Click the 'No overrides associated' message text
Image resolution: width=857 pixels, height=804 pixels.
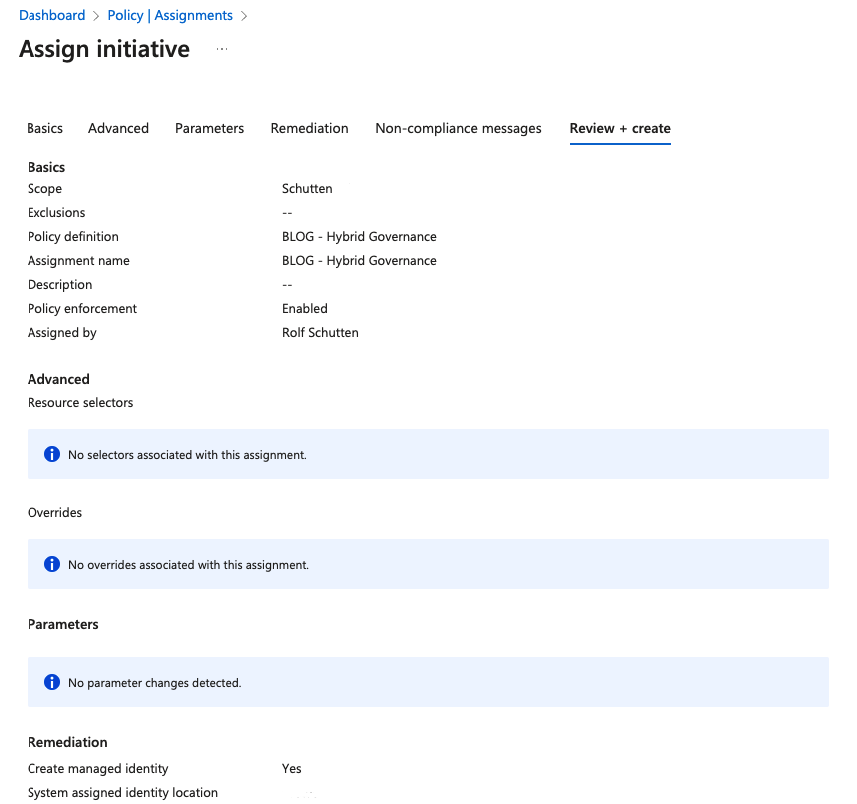(x=188, y=565)
